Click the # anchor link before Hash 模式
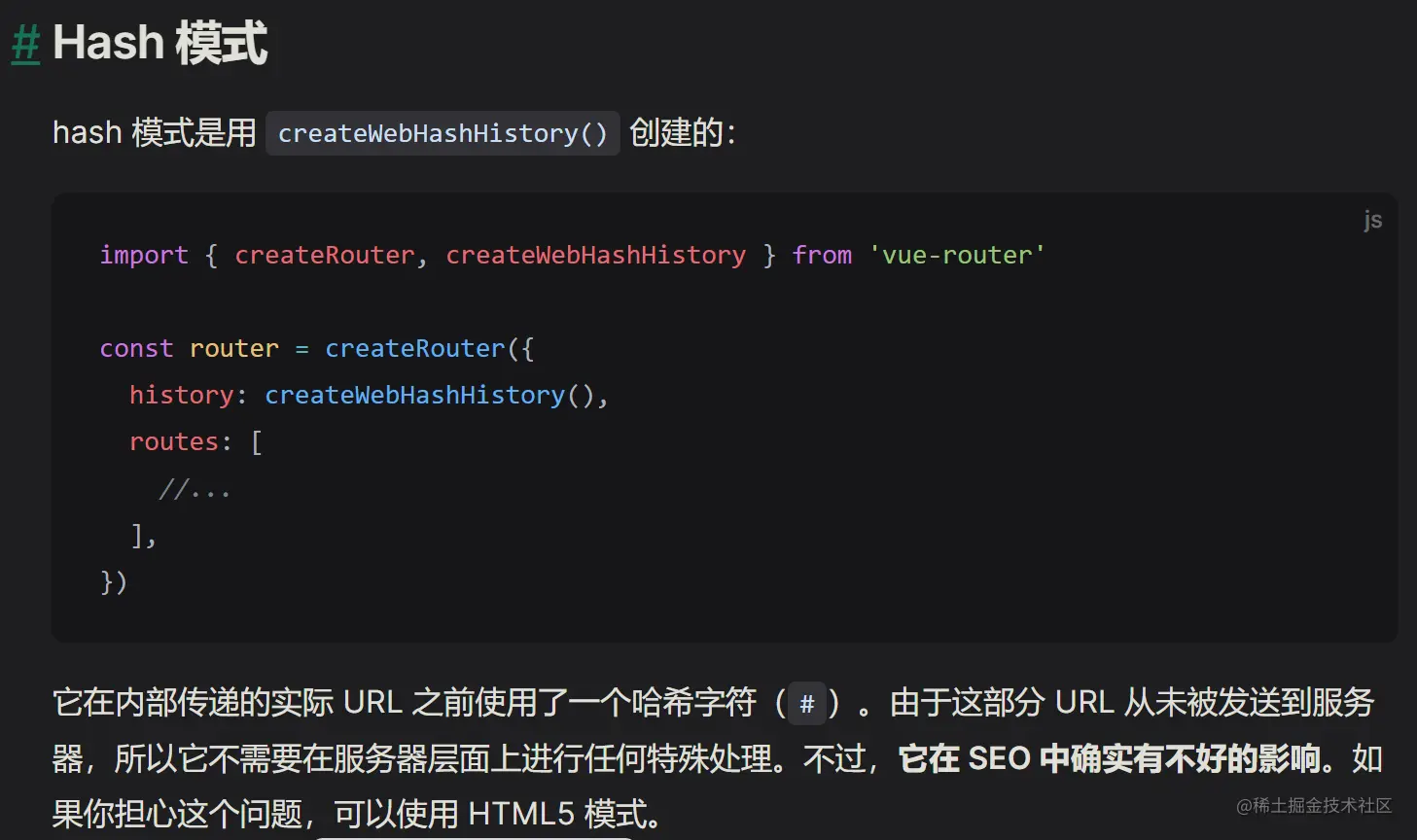 [x=25, y=44]
